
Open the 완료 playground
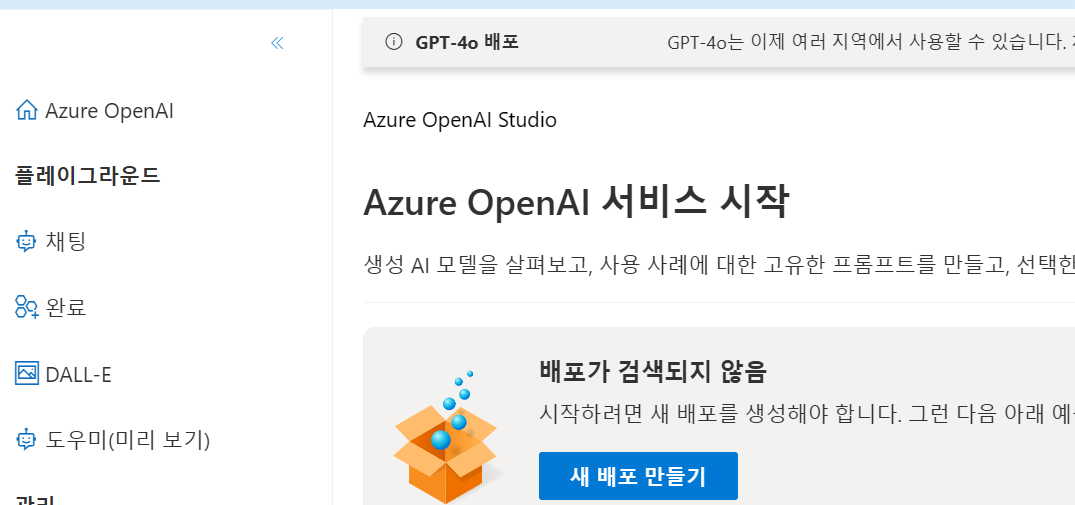click(66, 308)
